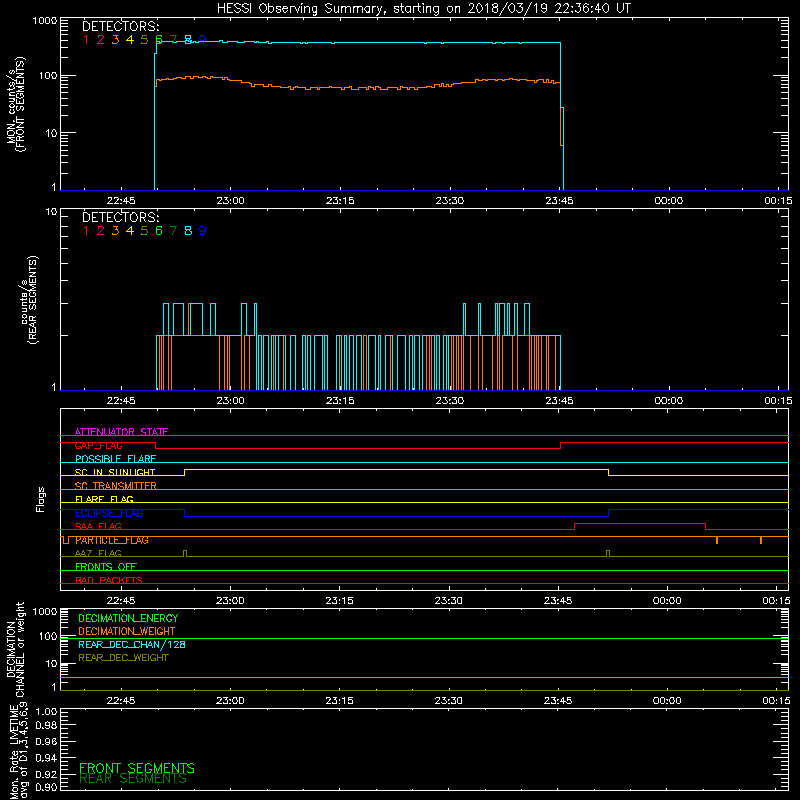This screenshot has width=800, height=800.
Task: Click the 1000 tick on front segments axis
Action: pyautogui.click(x=45, y=21)
